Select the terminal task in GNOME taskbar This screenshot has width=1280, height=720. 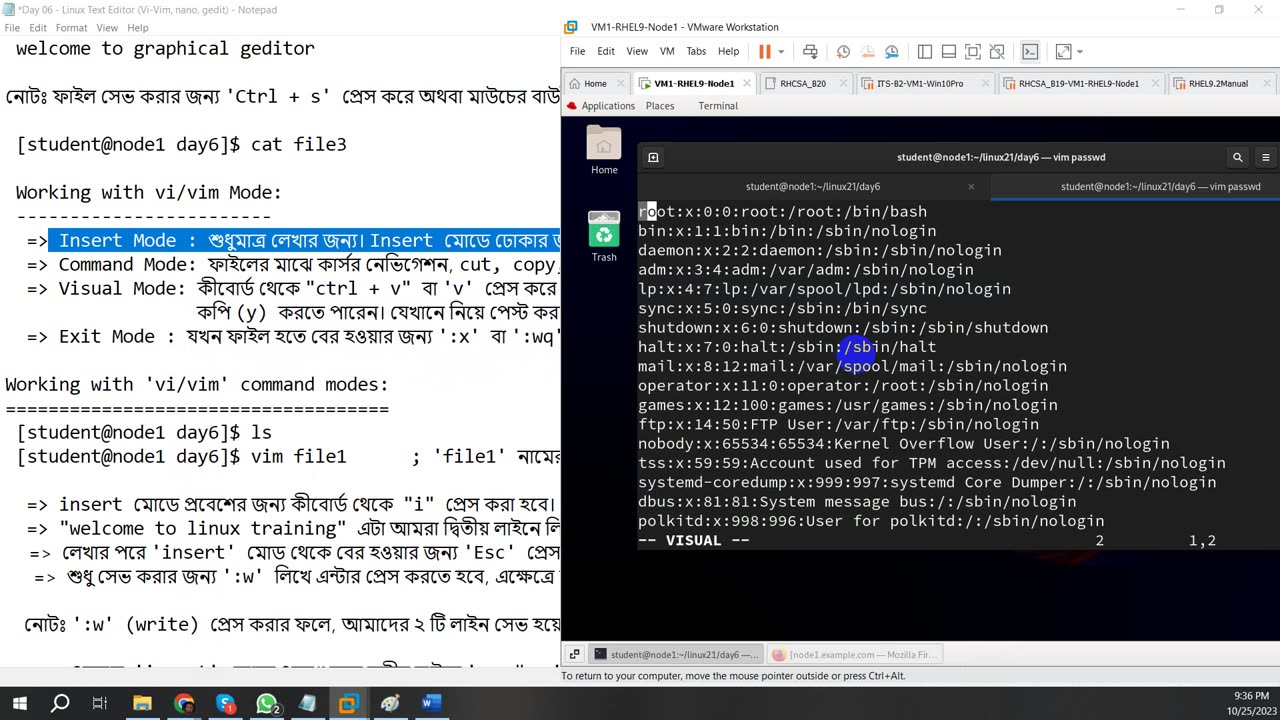click(675, 655)
